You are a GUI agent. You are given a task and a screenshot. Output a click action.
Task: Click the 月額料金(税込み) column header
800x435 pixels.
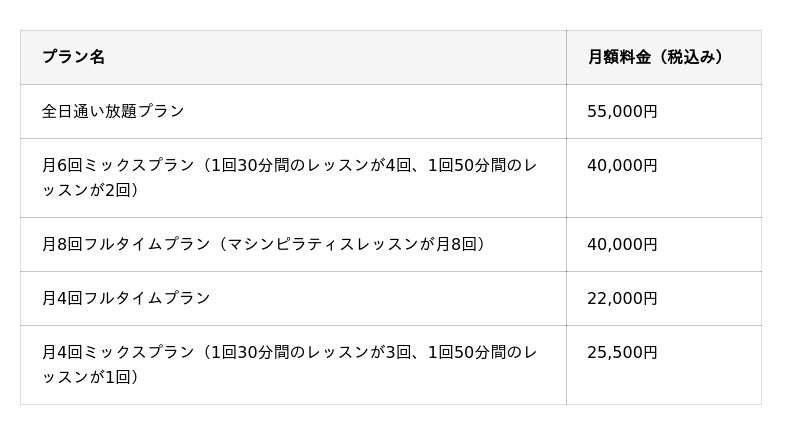click(655, 57)
